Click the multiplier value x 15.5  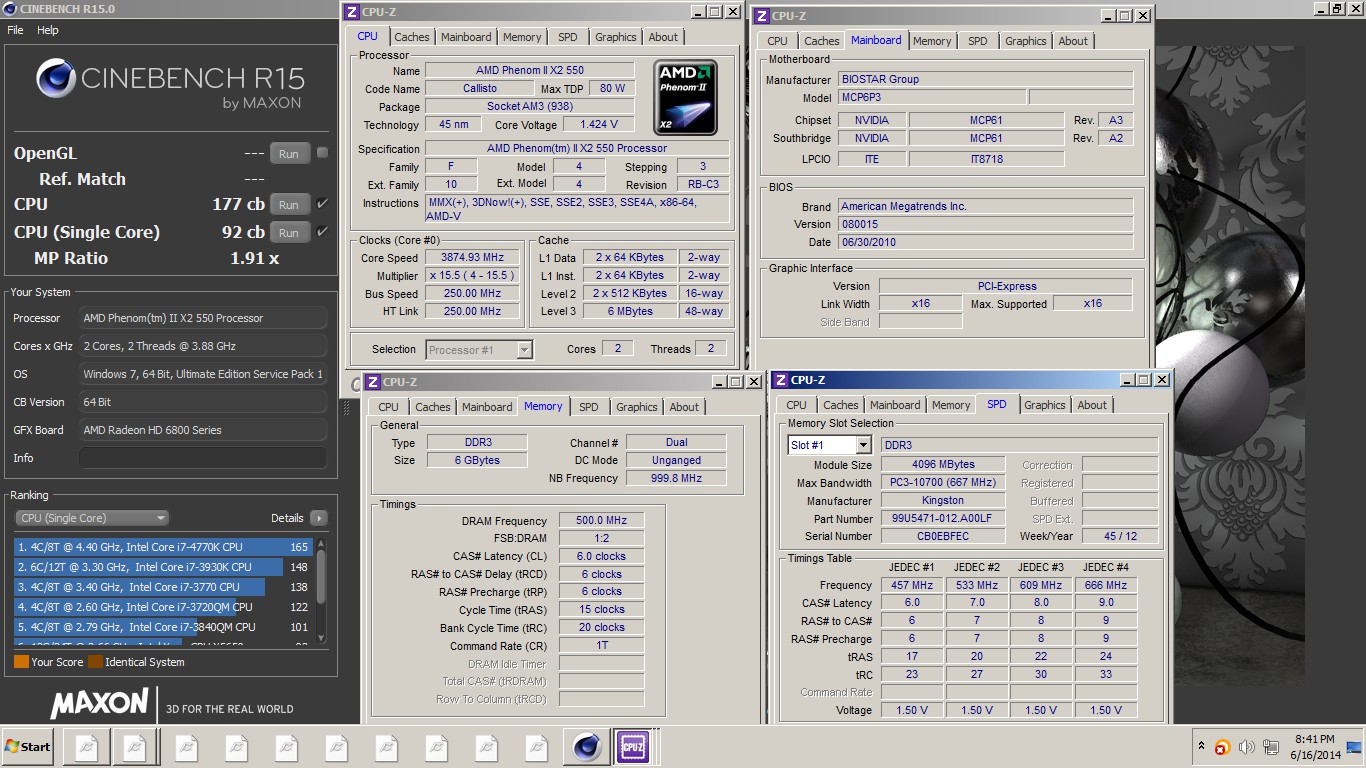[472, 276]
